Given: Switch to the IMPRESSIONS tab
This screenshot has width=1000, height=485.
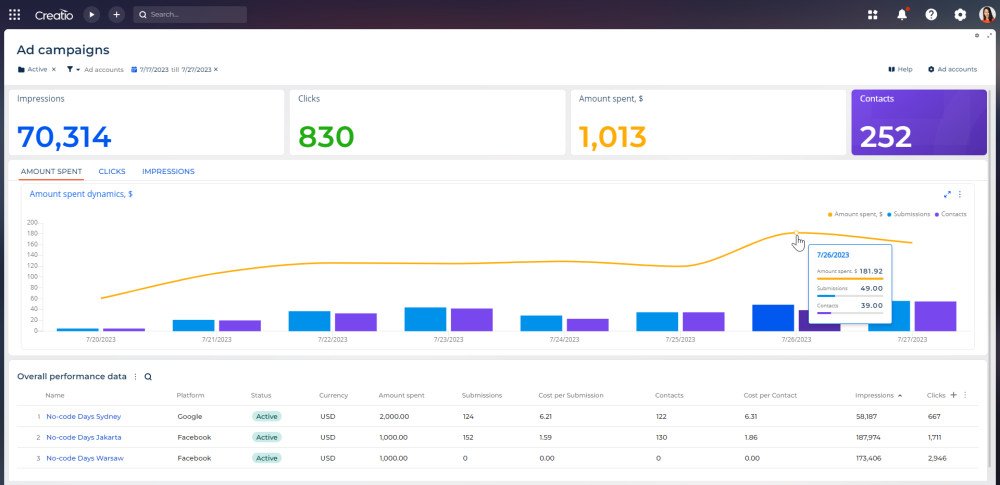Looking at the screenshot, I should coord(168,172).
